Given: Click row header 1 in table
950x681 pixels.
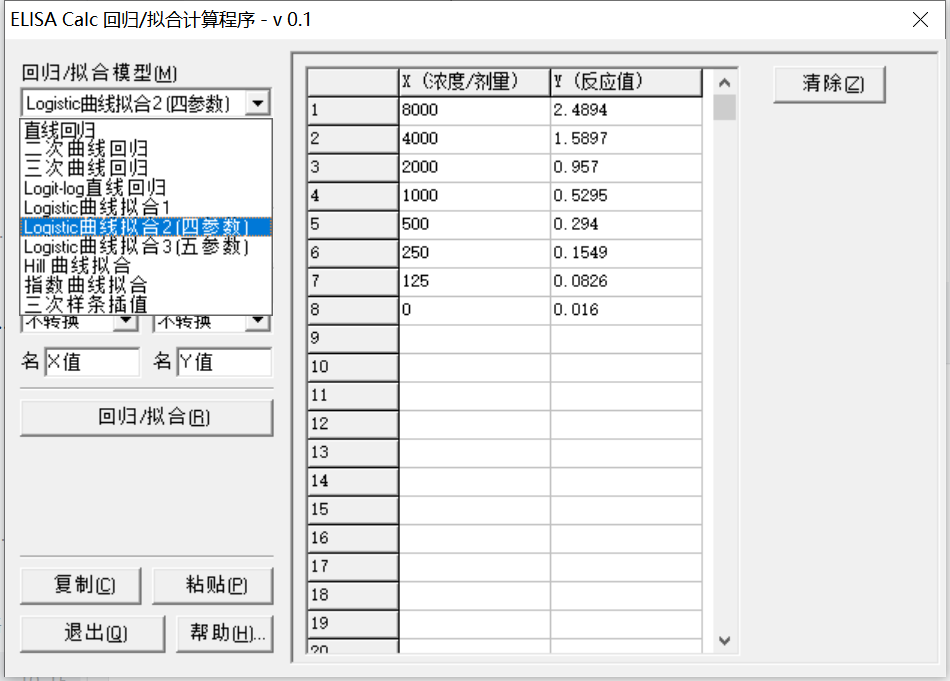Looking at the screenshot, I should coord(353,111).
